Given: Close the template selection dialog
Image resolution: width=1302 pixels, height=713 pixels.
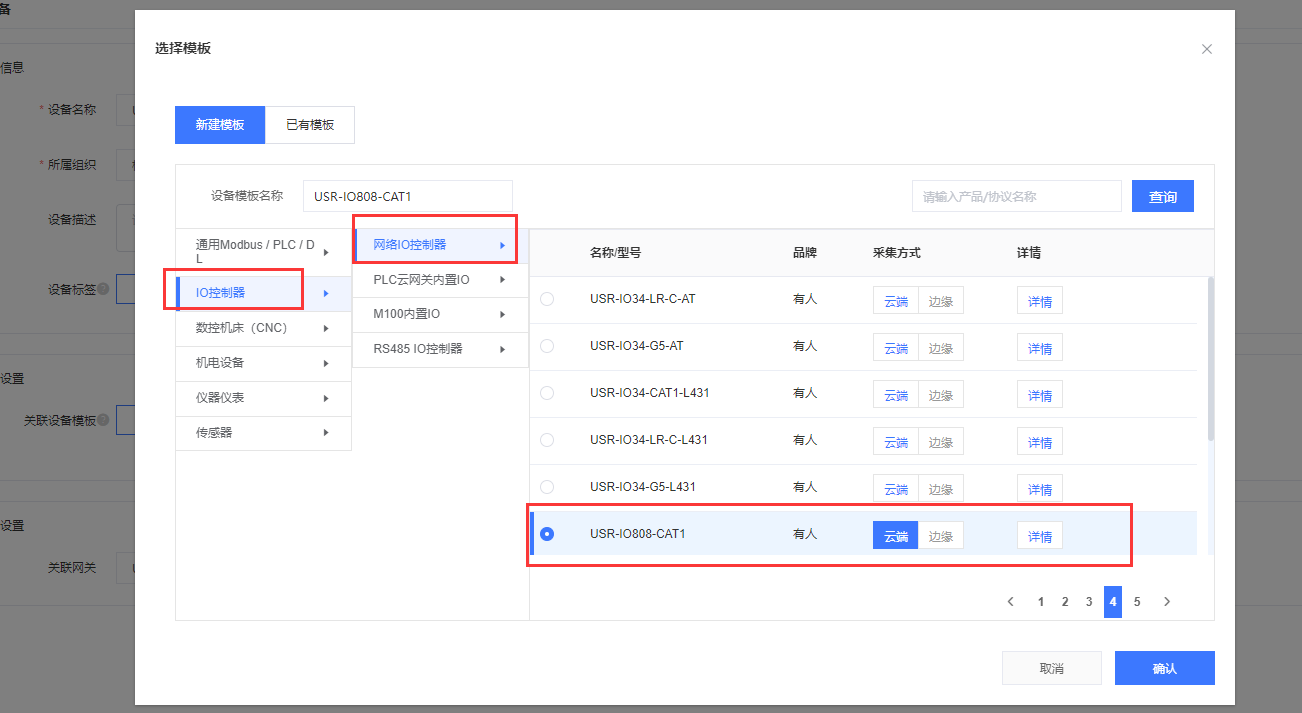Looking at the screenshot, I should pyautogui.click(x=1206, y=49).
